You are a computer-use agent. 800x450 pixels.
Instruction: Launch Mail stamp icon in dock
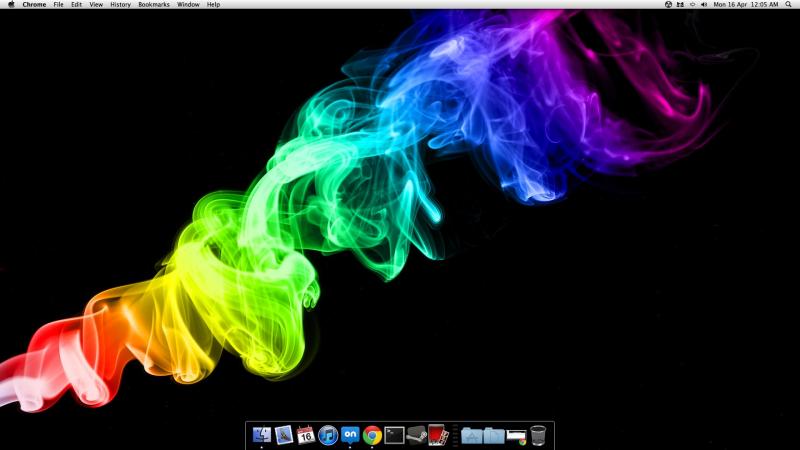[x=284, y=435]
